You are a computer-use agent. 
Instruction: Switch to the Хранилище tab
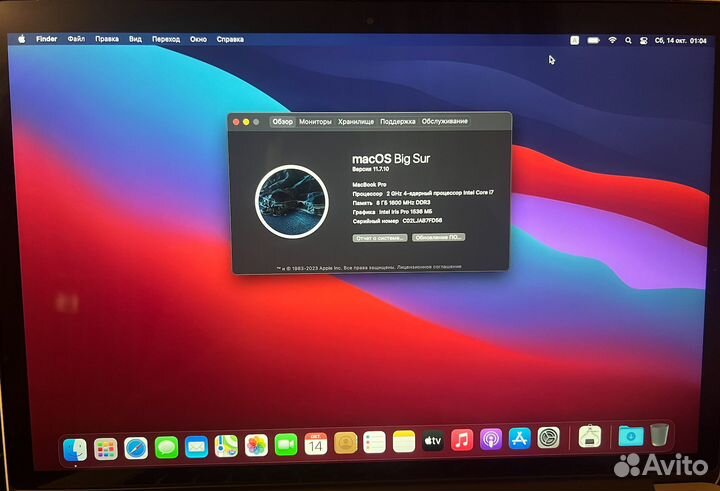356,122
